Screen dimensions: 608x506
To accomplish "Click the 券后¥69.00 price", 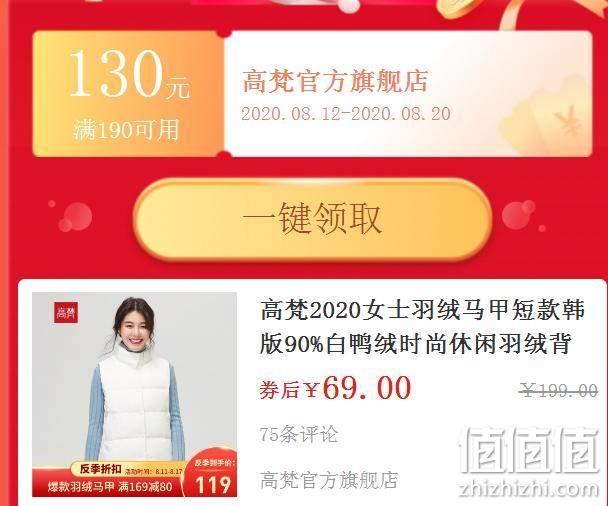I will coord(335,388).
